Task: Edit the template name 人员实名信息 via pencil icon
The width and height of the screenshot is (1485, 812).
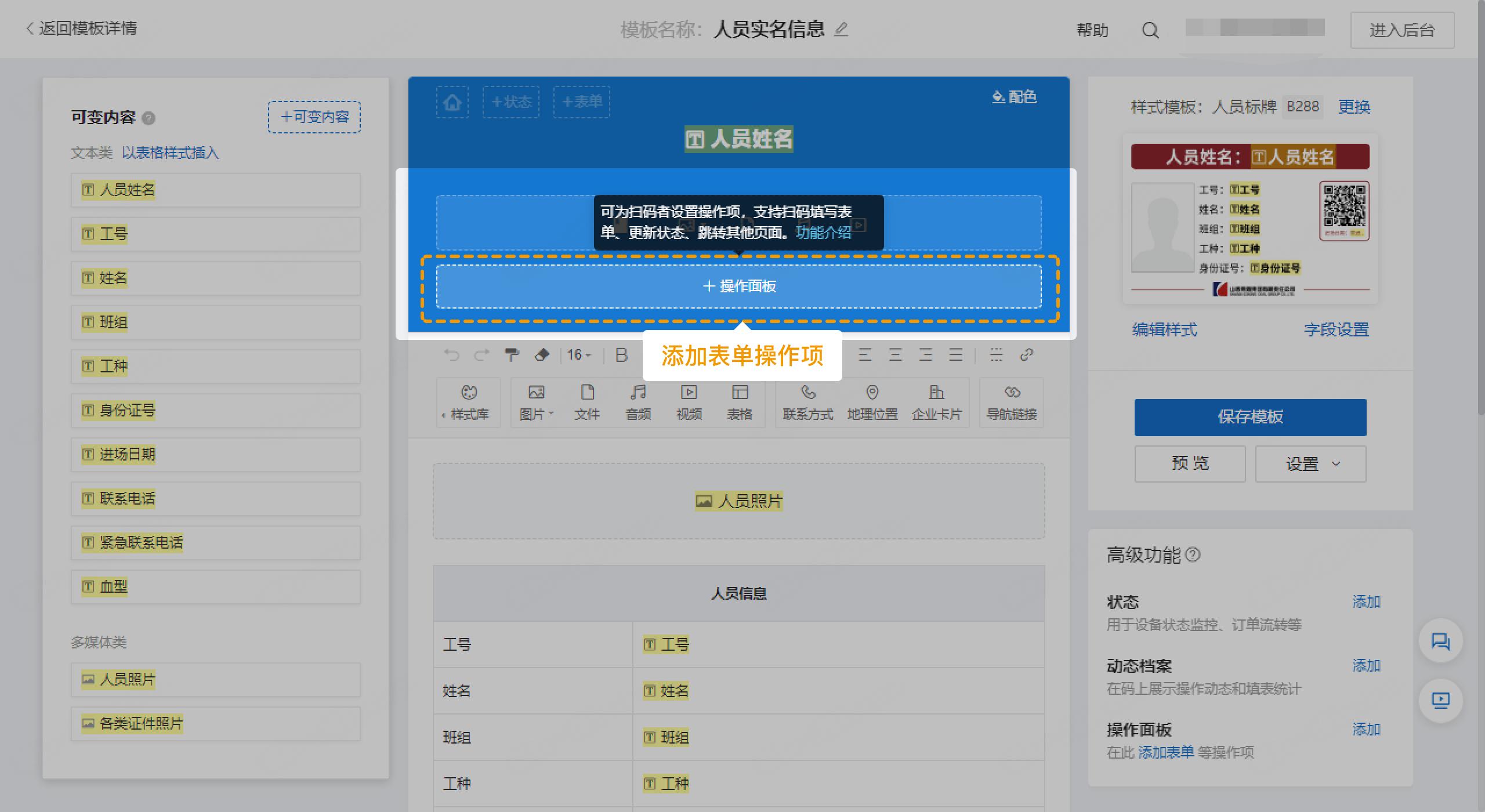Action: [842, 29]
